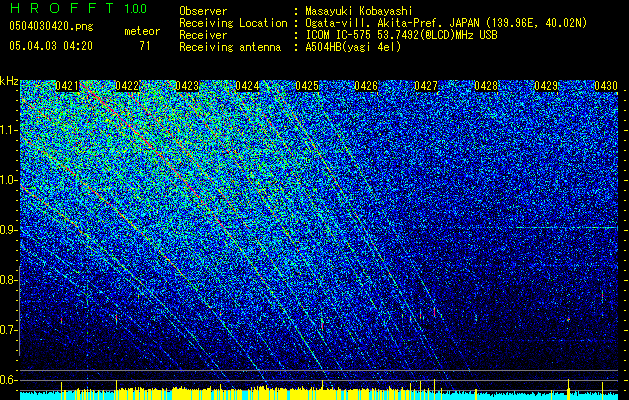Click the 1.1 frequency axis label

click(x=9, y=130)
